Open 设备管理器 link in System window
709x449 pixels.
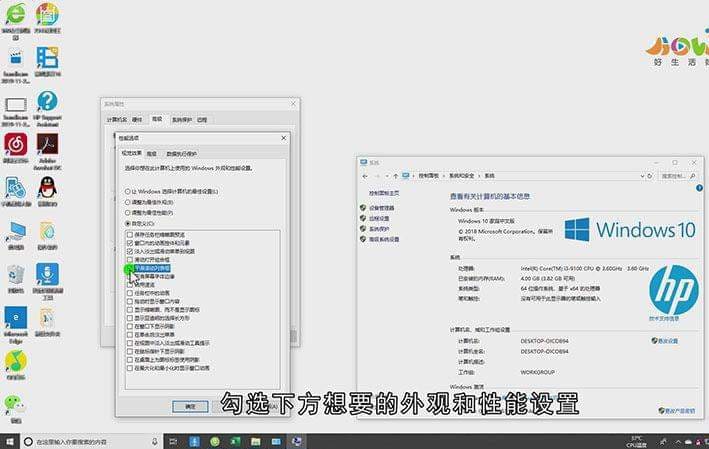tap(382, 208)
